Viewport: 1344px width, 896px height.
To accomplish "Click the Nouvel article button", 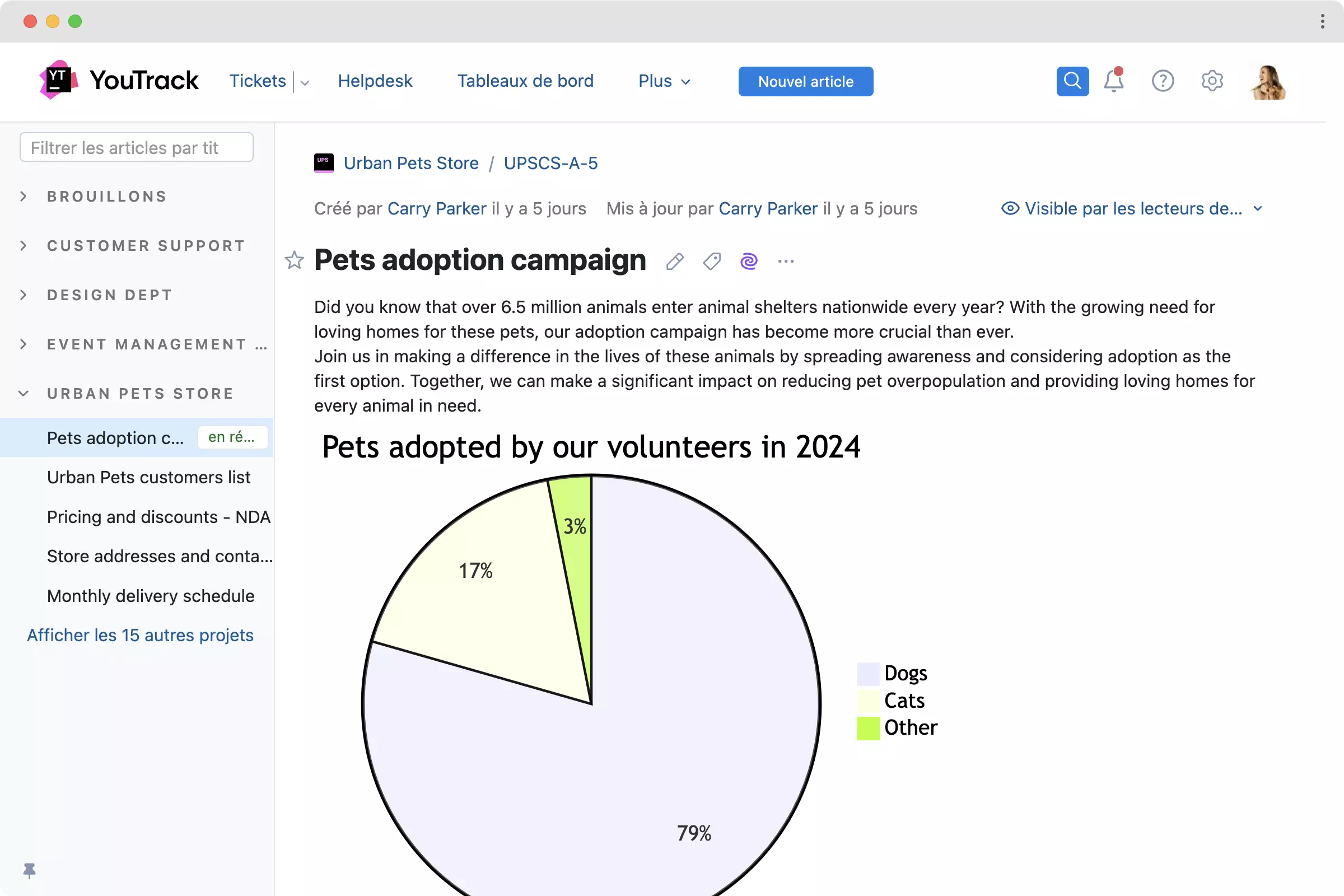I will (x=805, y=81).
